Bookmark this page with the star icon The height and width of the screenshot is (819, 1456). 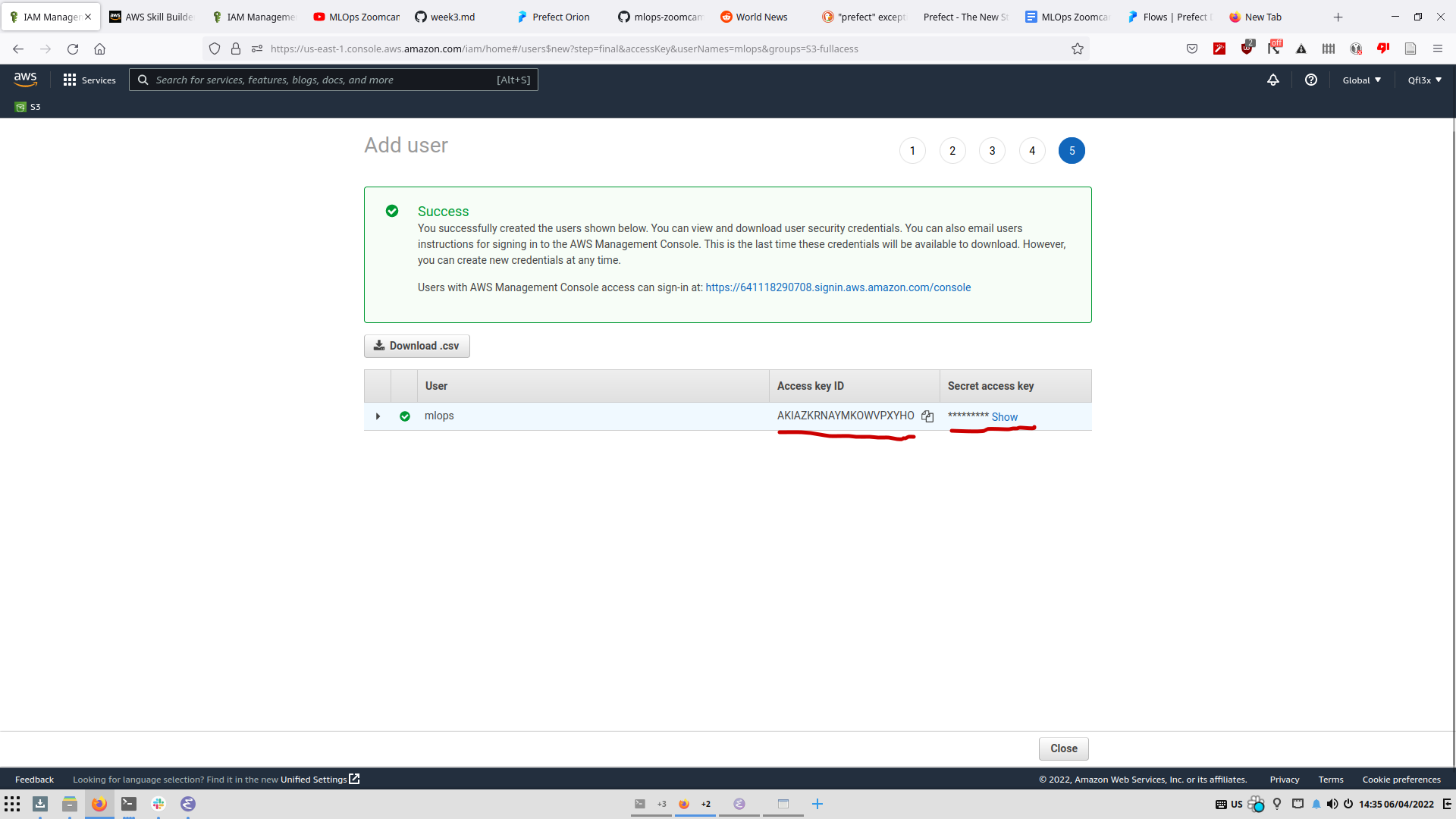[1078, 49]
